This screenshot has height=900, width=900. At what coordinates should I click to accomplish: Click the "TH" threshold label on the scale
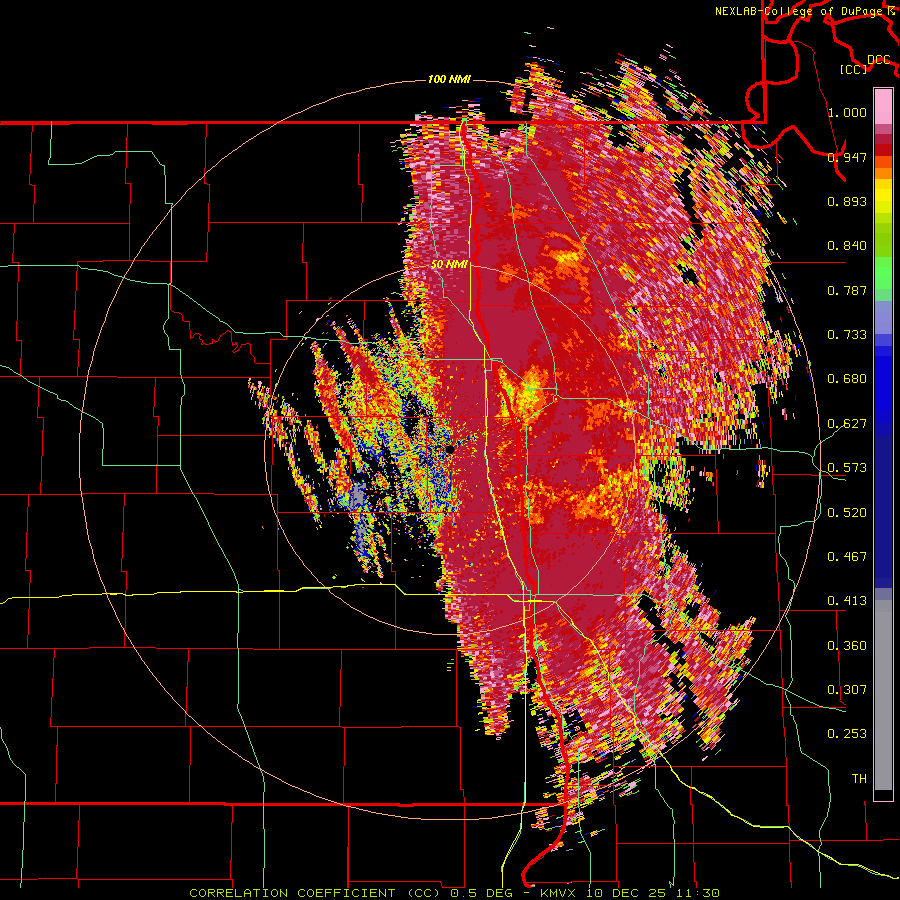(859, 779)
